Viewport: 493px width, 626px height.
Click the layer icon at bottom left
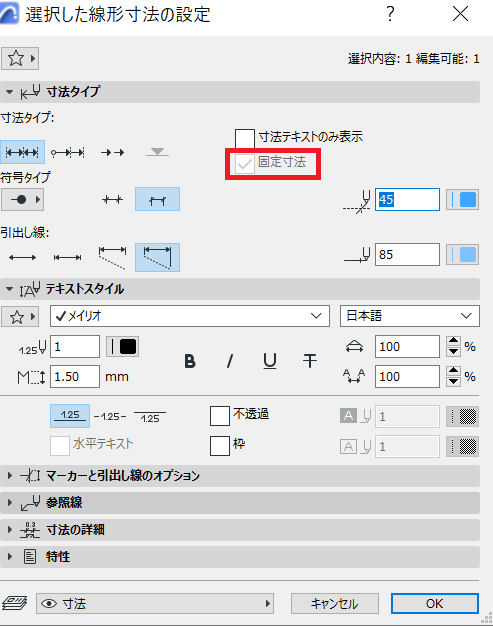[x=14, y=603]
